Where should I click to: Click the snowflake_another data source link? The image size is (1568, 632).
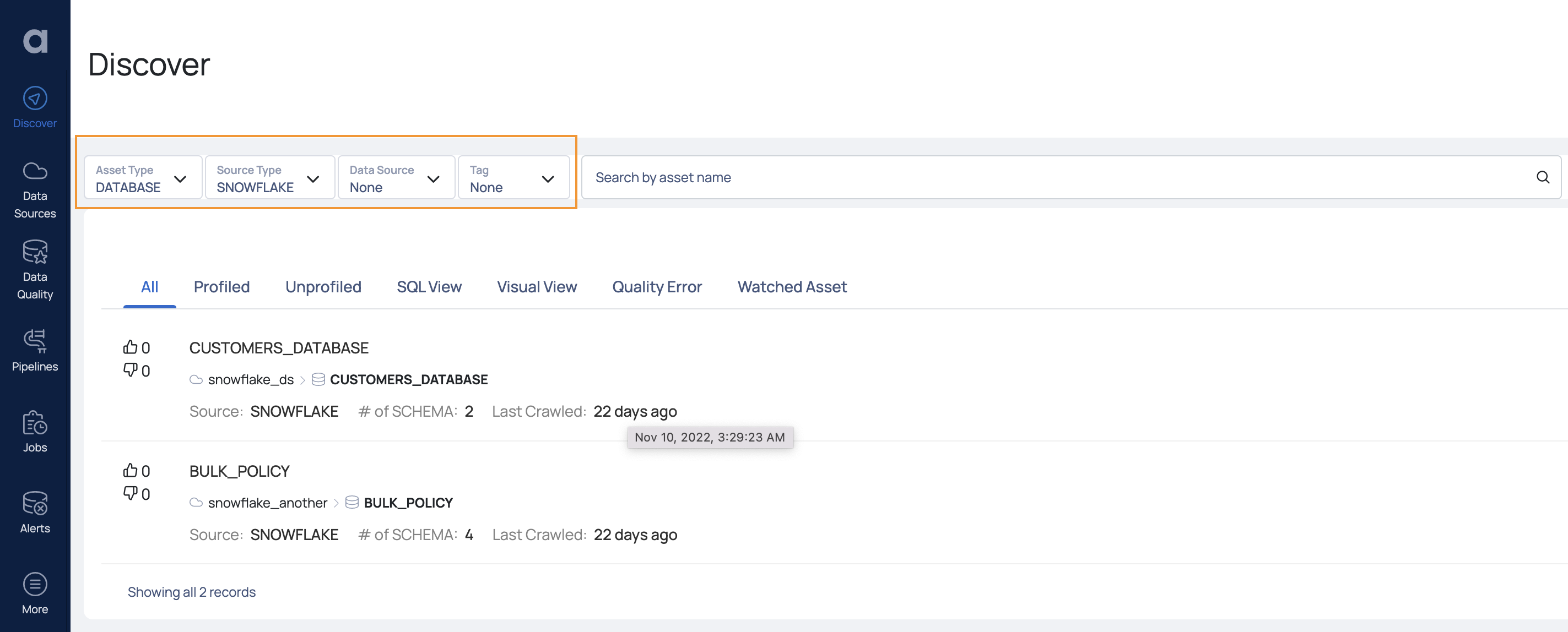point(267,503)
